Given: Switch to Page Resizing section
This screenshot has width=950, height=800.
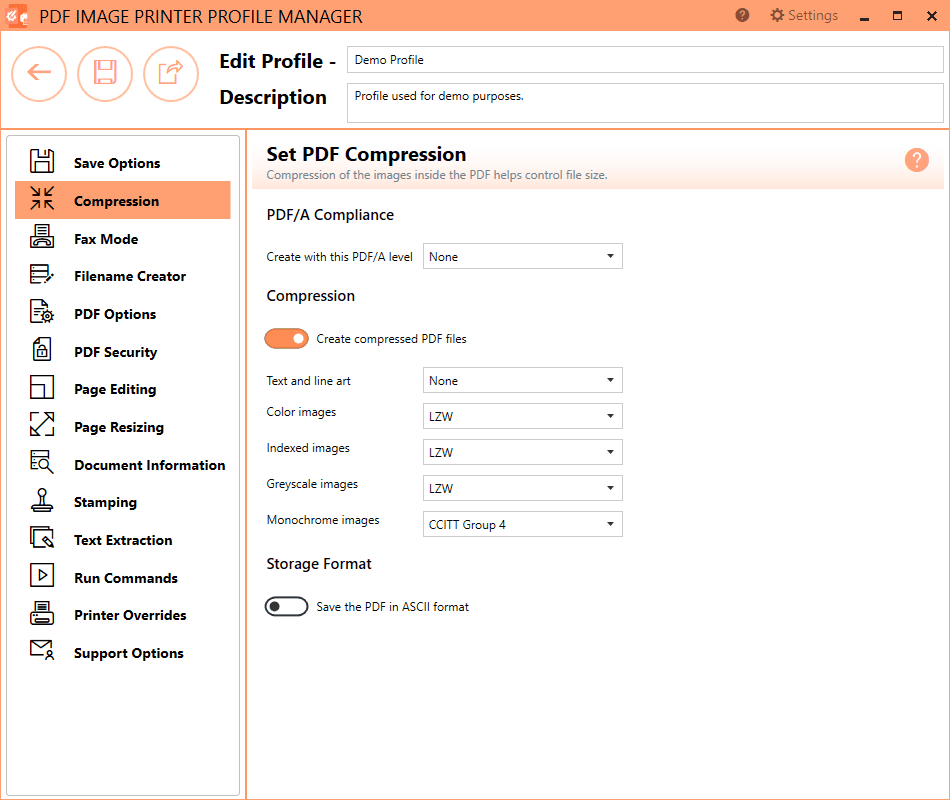Looking at the screenshot, I should [122, 427].
